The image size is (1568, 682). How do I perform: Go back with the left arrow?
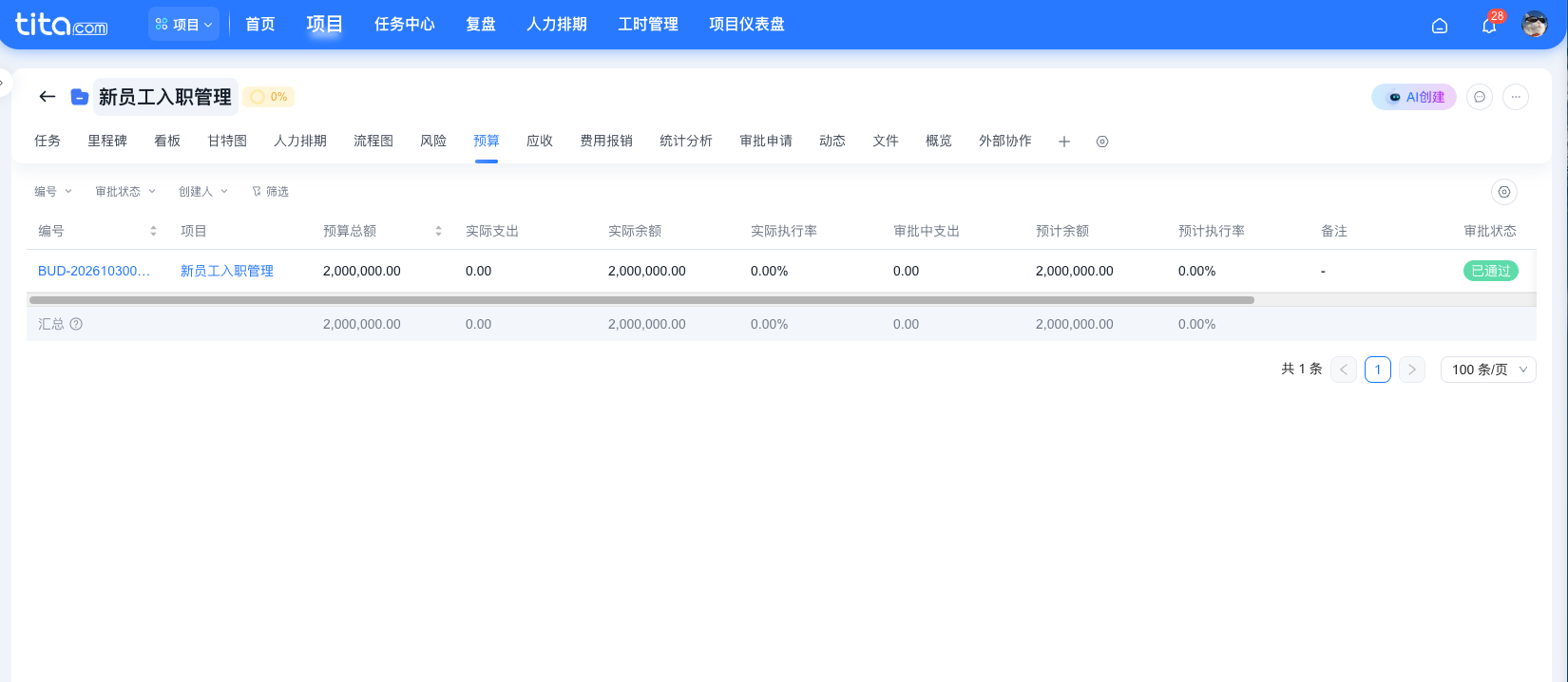pyautogui.click(x=48, y=97)
